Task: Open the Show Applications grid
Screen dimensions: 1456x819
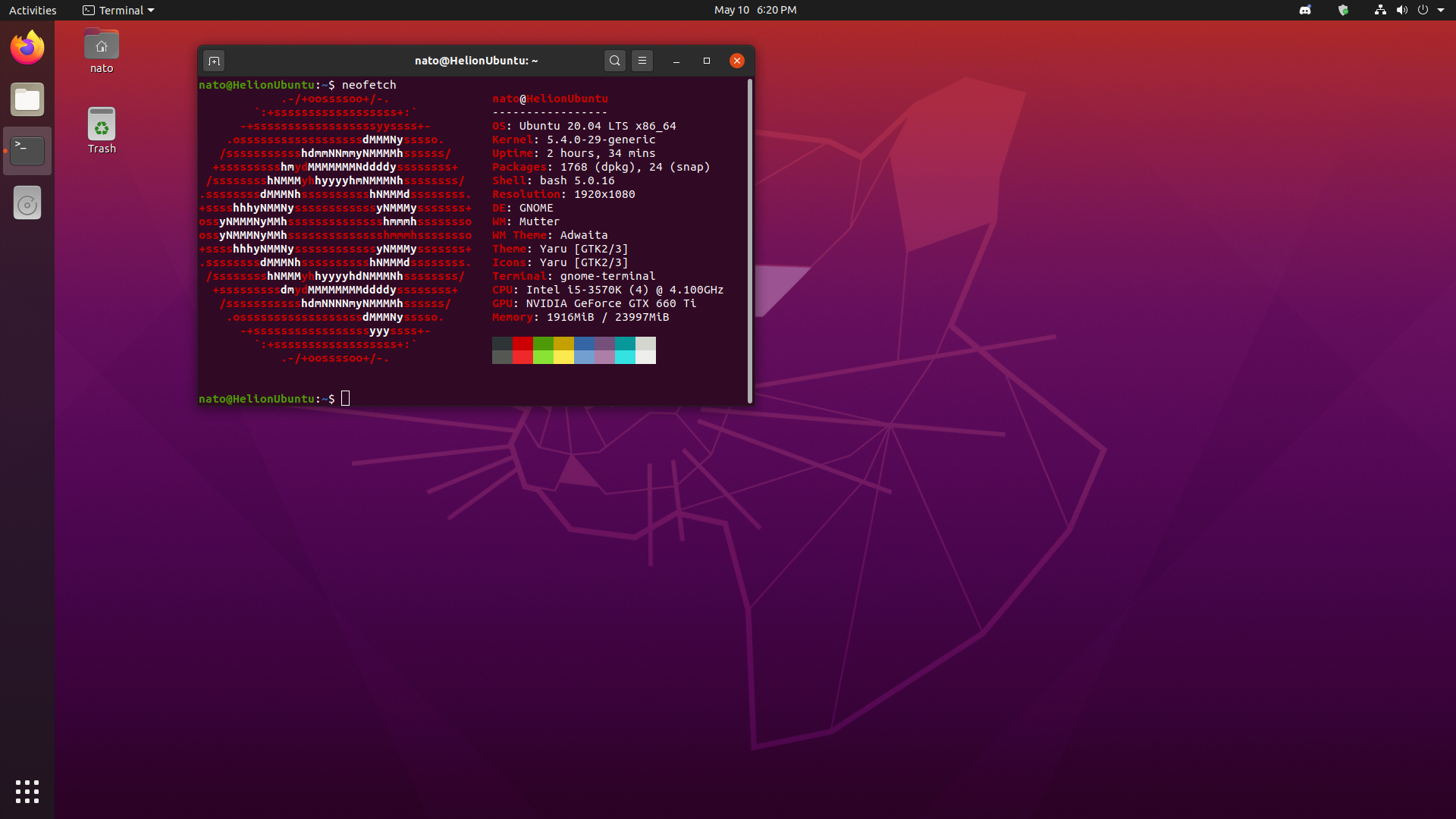Action: pyautogui.click(x=27, y=791)
